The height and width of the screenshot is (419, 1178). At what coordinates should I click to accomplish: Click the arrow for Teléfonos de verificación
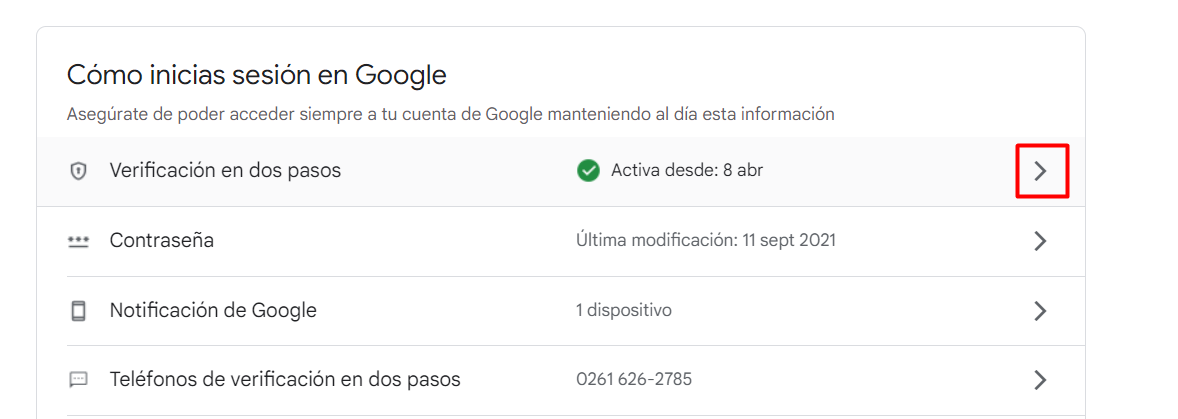(x=1040, y=380)
